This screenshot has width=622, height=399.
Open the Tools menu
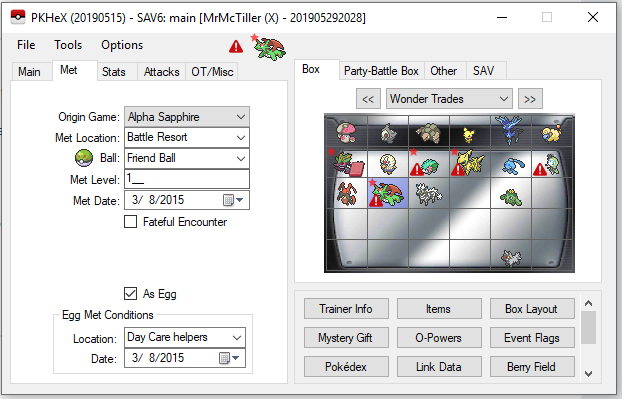pos(68,45)
